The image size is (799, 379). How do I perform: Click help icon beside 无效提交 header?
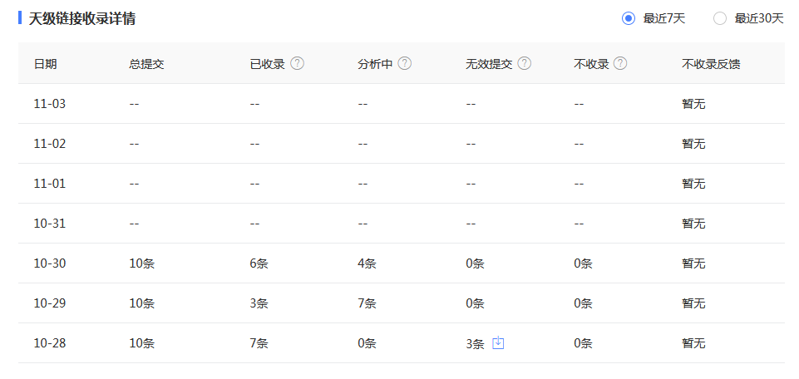[x=524, y=64]
